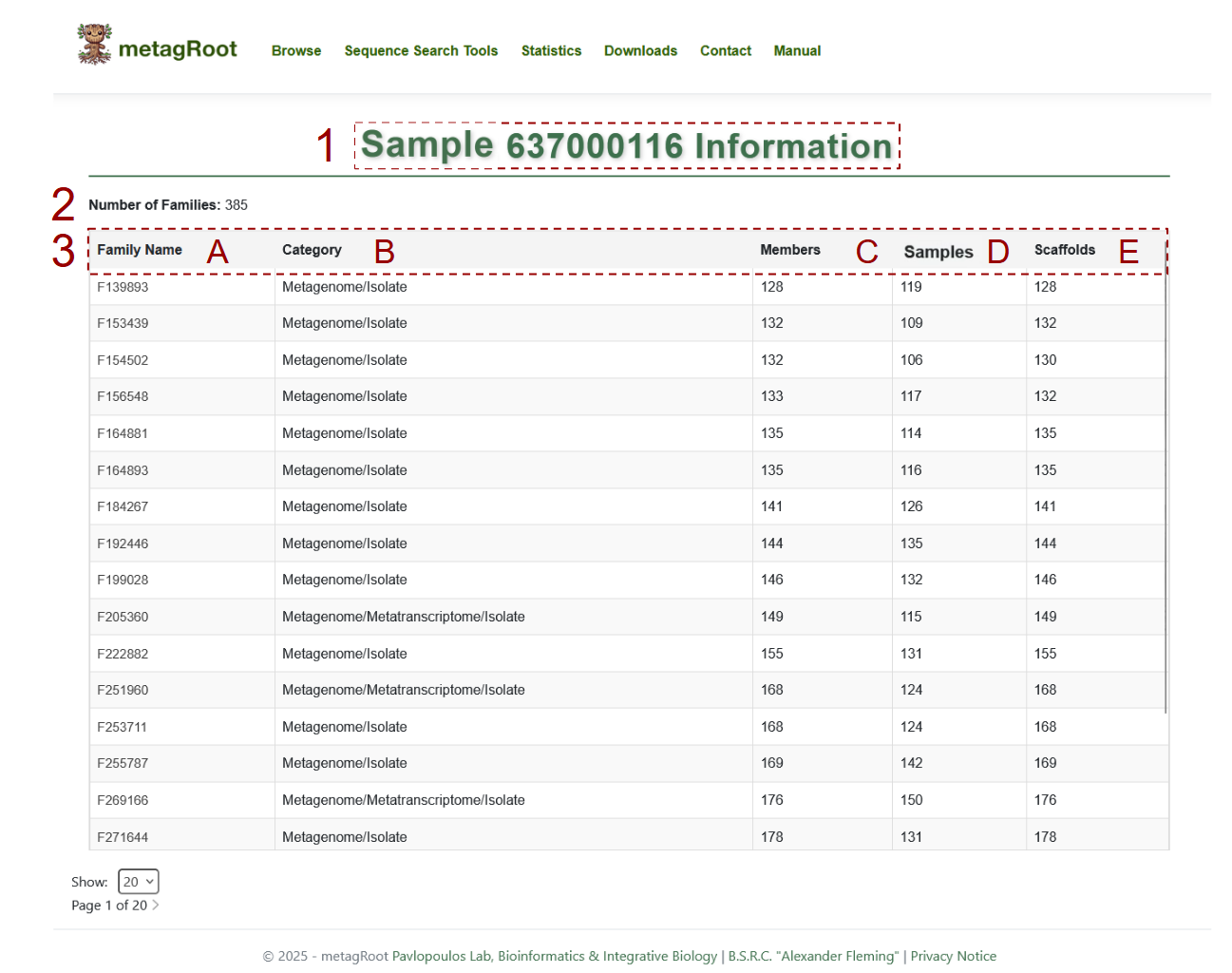Image resolution: width=1232 pixels, height=973 pixels.
Task: Select family F139893 cell
Action: pyautogui.click(x=123, y=287)
